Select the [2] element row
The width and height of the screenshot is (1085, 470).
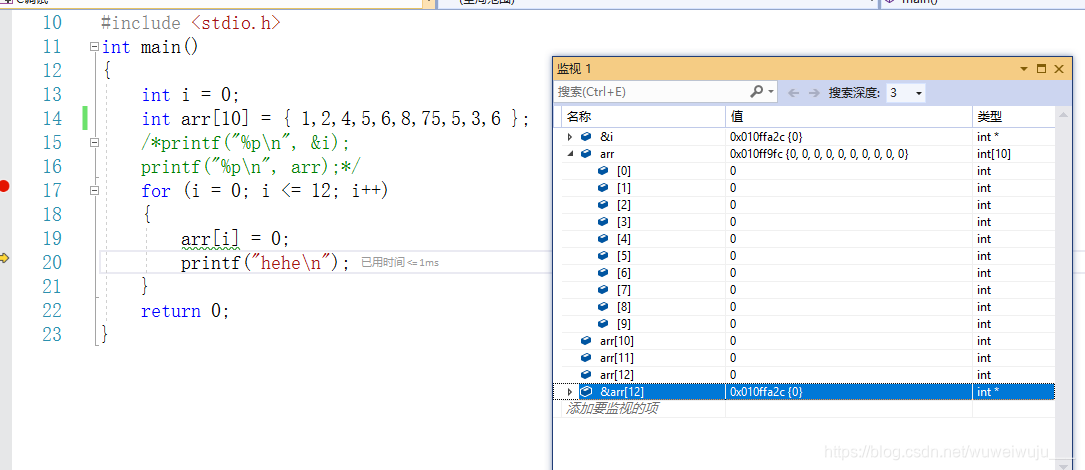point(805,205)
